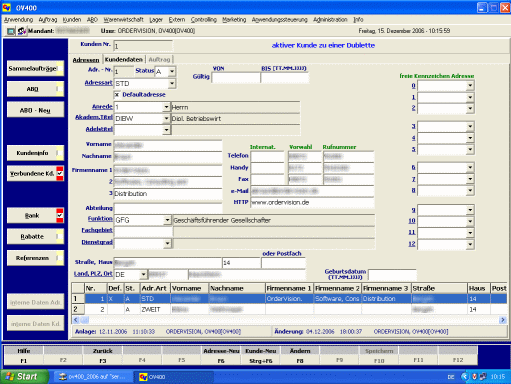511x384 pixels.
Task: Click the Zurück F3 function key button
Action: [103, 356]
